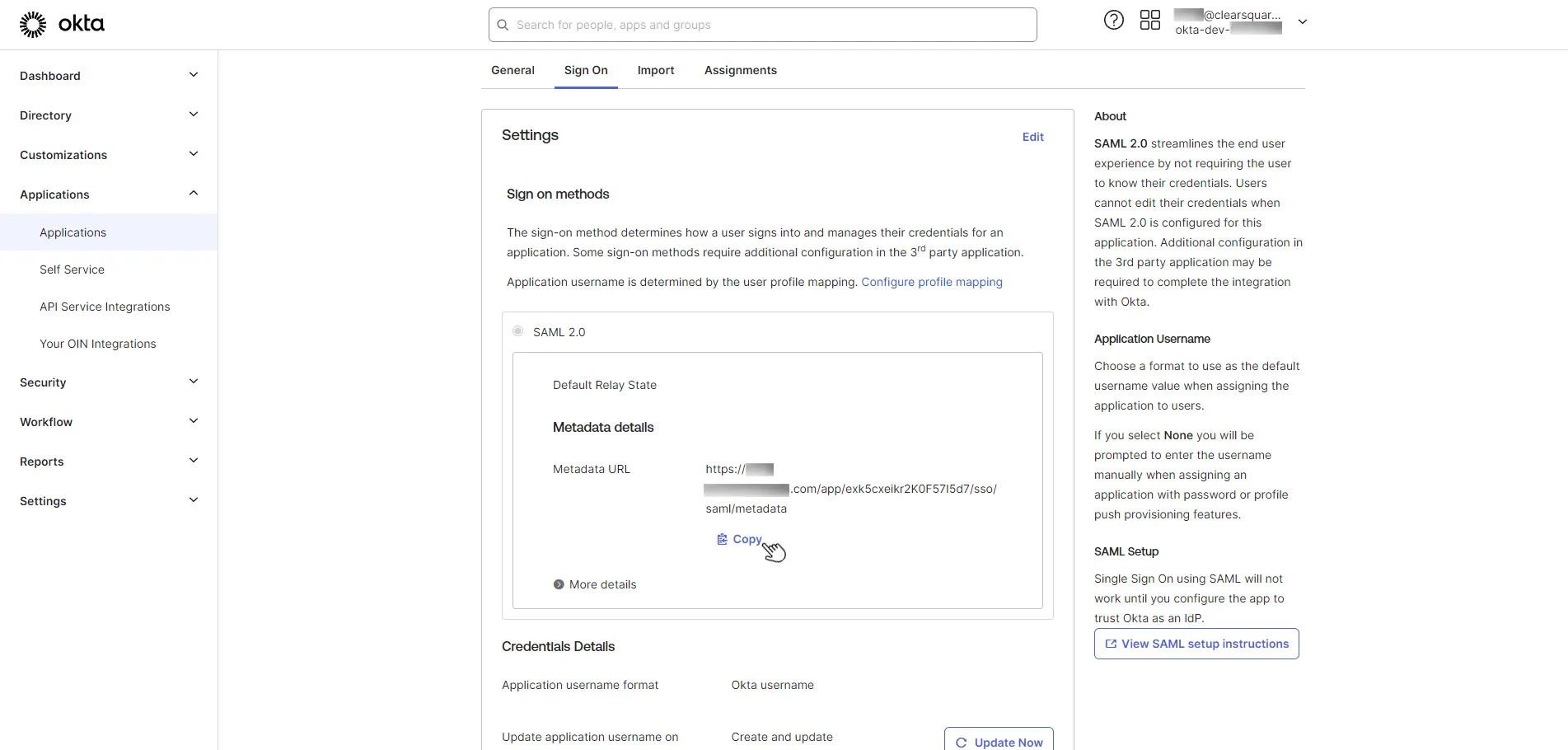Expand the Dashboard menu chevron
This screenshot has width=1568, height=750.
(194, 75)
